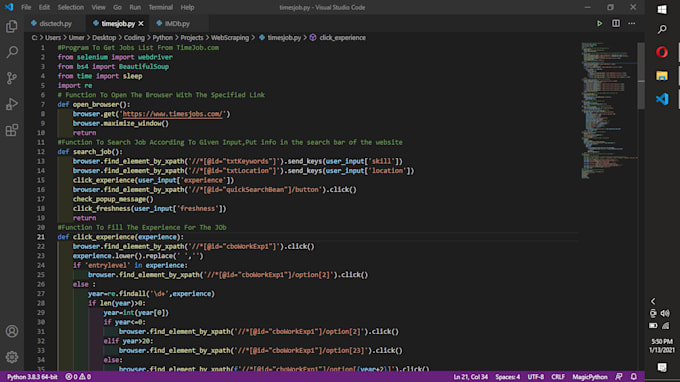Open volume control in system tray
The width and height of the screenshot is (680, 382).
tap(665, 313)
